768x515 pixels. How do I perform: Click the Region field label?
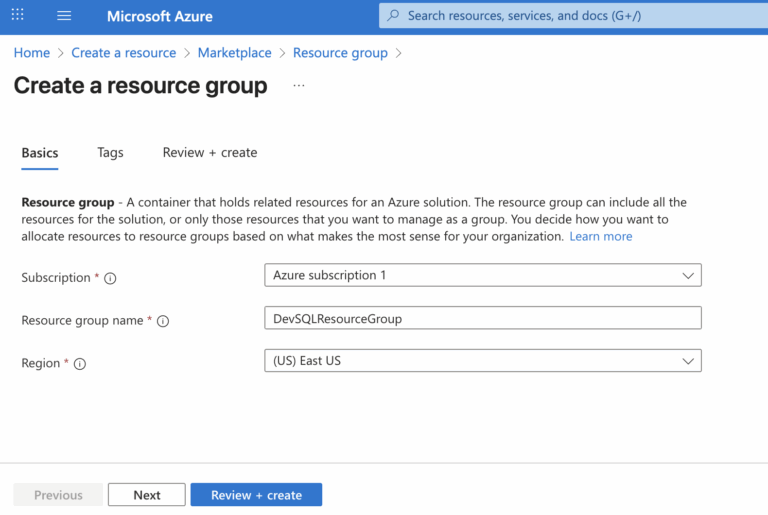click(x=41, y=363)
